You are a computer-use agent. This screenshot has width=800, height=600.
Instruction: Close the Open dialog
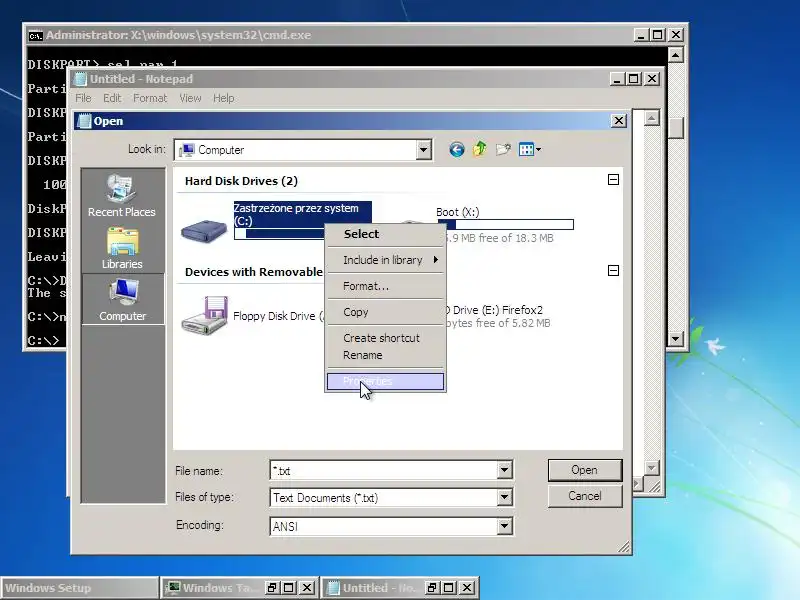coord(619,121)
